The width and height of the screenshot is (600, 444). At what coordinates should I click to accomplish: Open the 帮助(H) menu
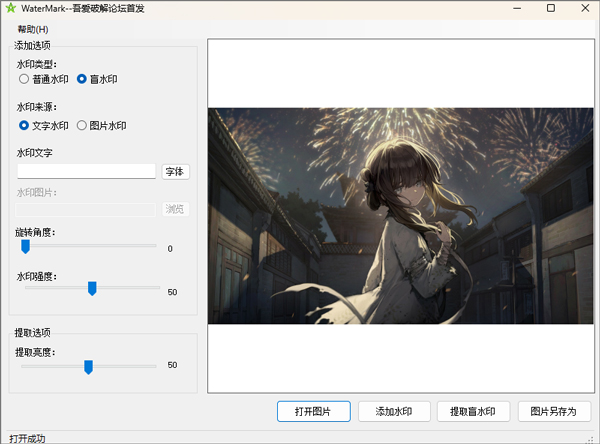pyautogui.click(x=33, y=29)
